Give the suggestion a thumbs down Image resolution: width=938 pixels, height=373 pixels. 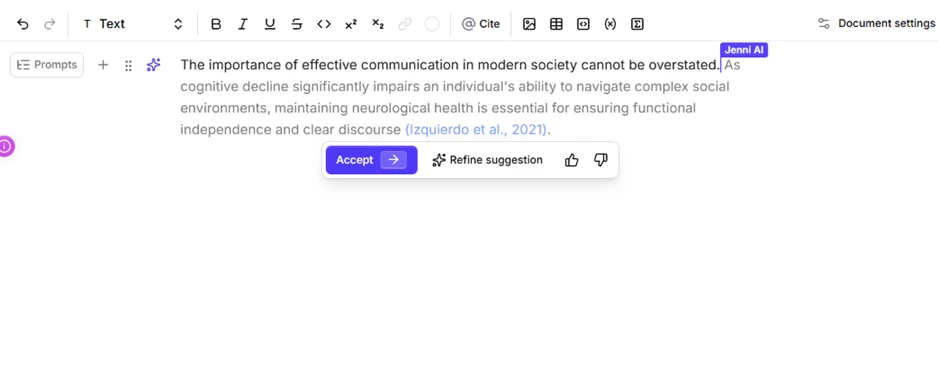pyautogui.click(x=601, y=160)
